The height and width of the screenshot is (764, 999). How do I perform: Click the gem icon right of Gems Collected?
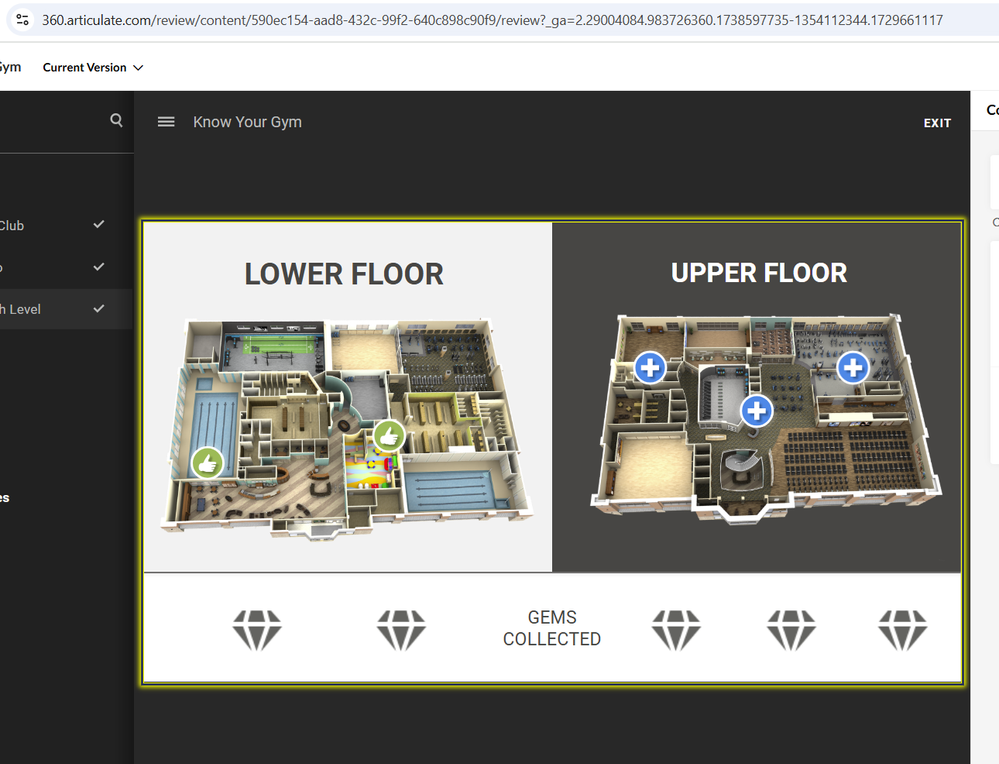point(676,630)
